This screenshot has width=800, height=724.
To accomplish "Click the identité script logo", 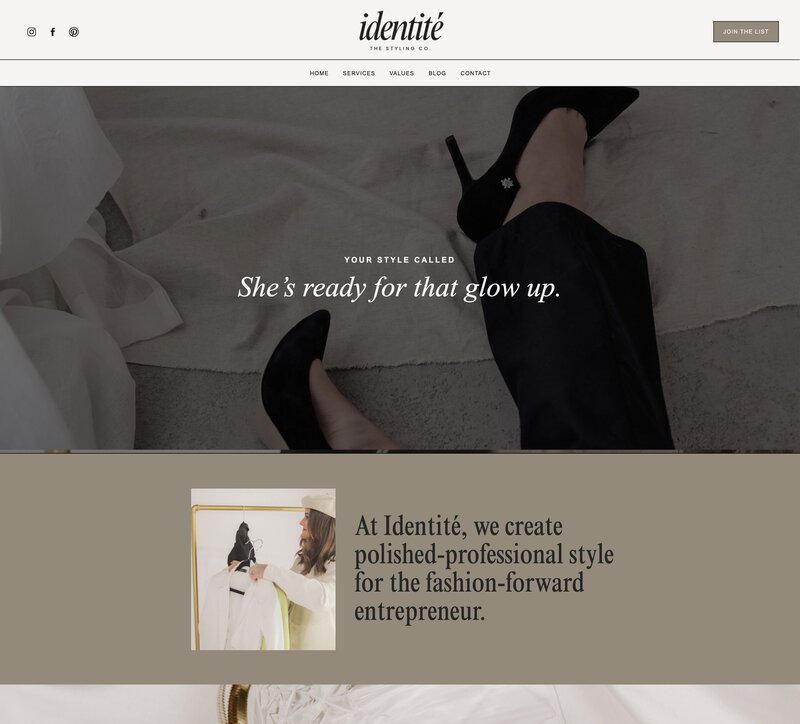I will 401,27.
